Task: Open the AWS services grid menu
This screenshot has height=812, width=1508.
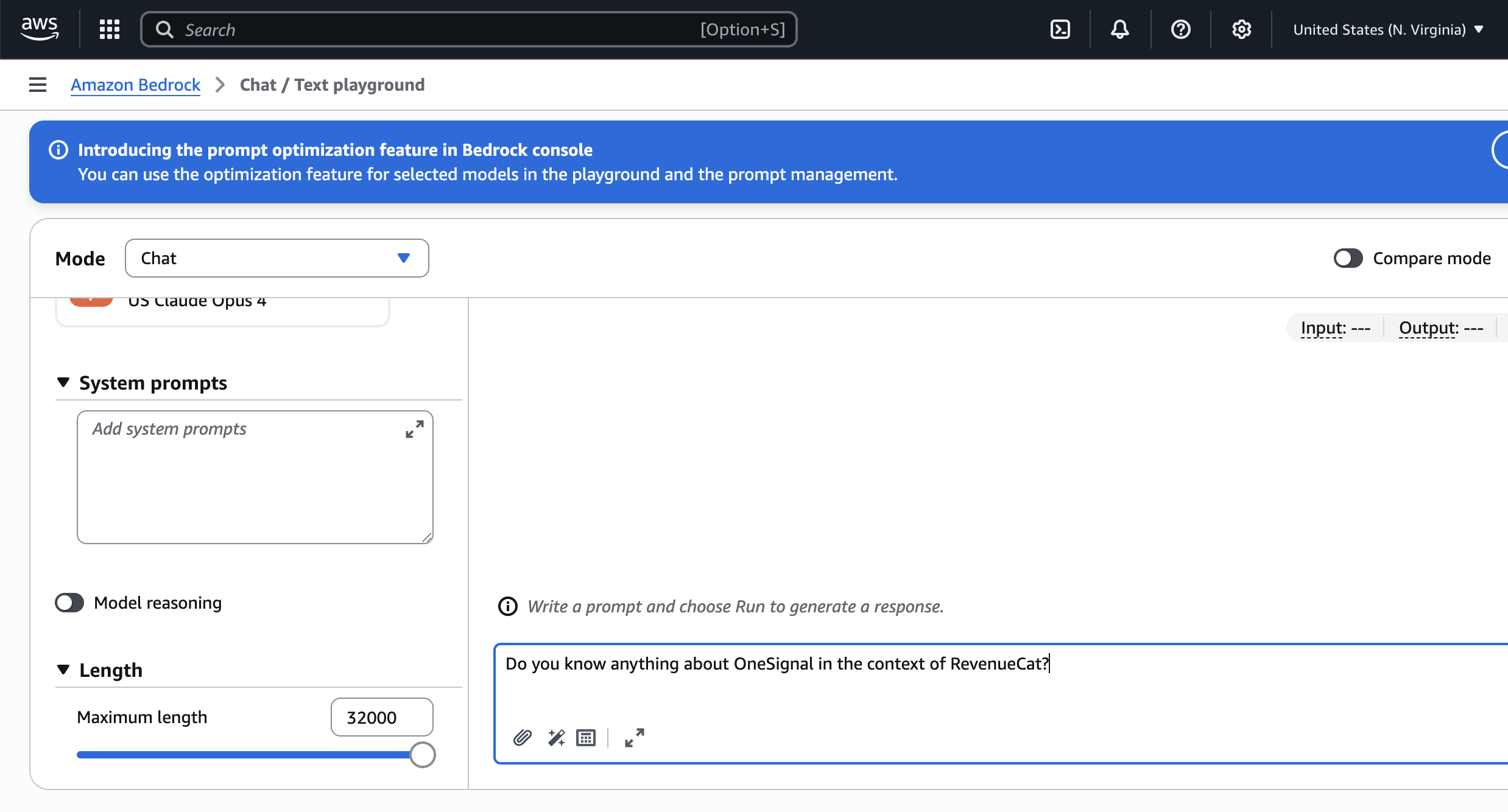Action: point(110,29)
